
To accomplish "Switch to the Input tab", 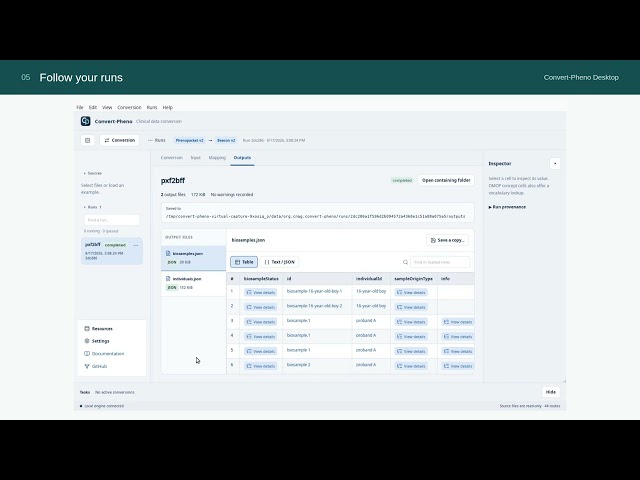I will [x=196, y=158].
